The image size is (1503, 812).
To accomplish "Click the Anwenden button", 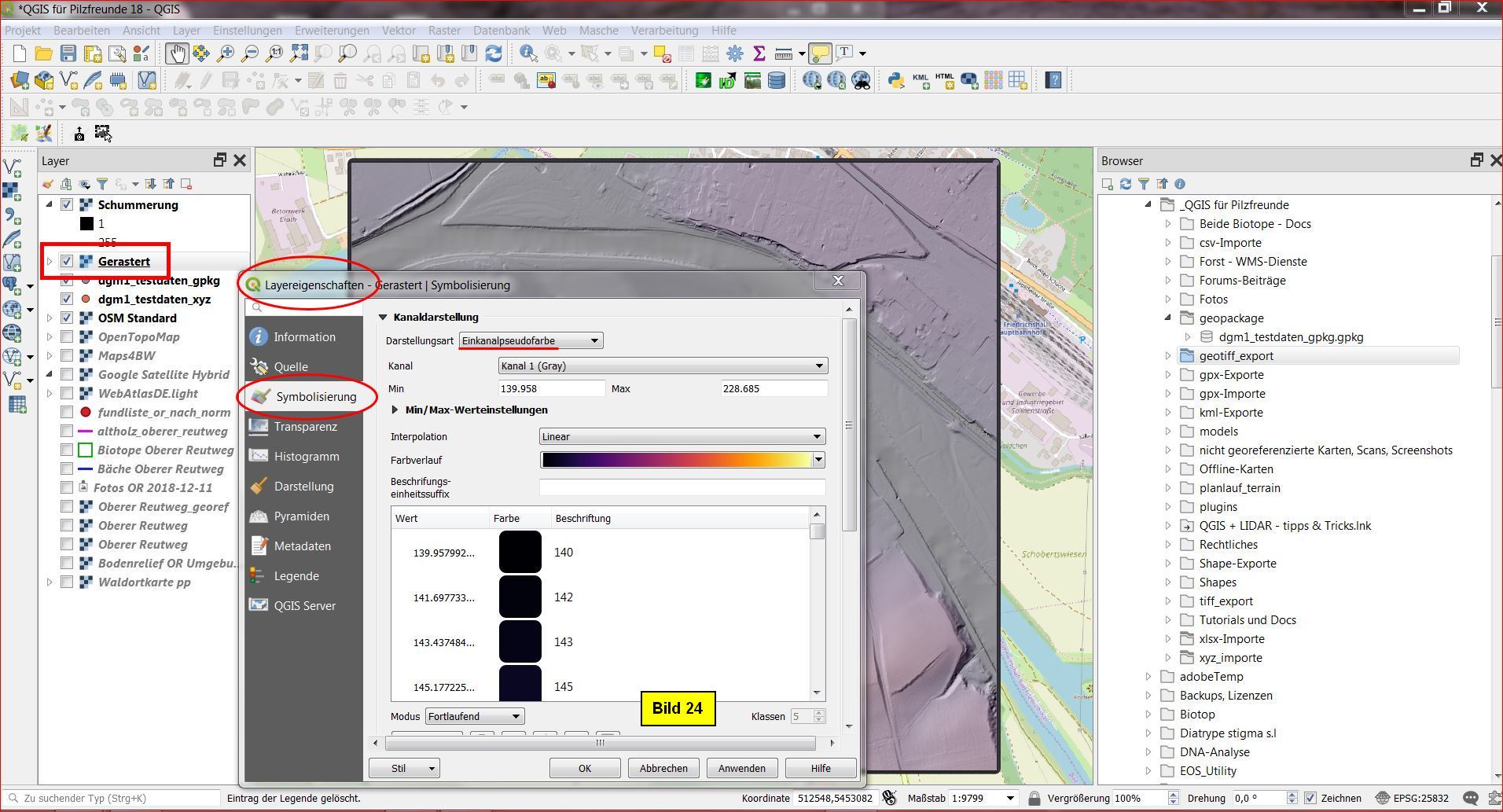I will [x=741, y=768].
